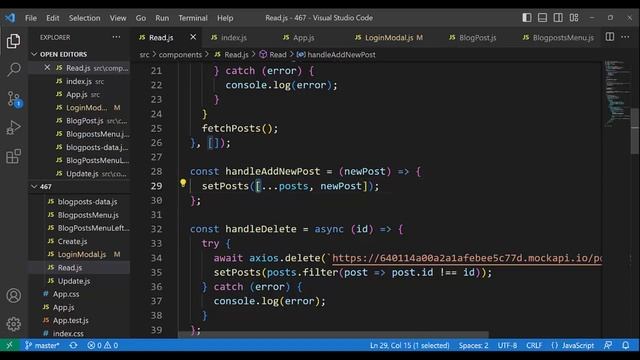Split the editor to the right
This screenshot has height=360, width=640.
tap(609, 37)
